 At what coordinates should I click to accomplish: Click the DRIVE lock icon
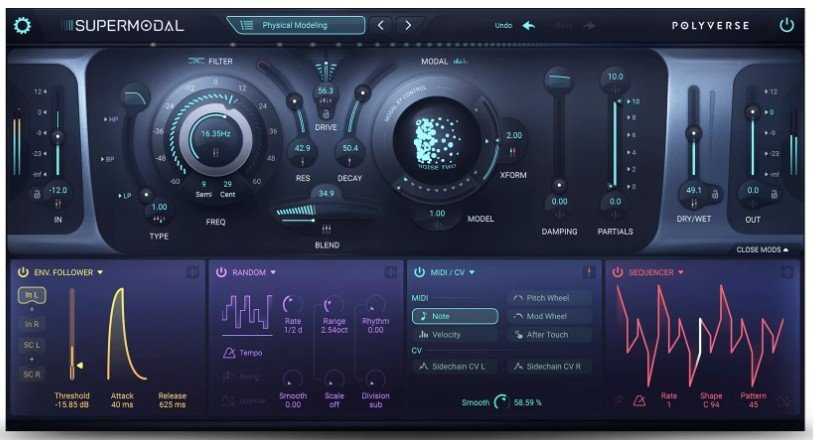tap(326, 113)
